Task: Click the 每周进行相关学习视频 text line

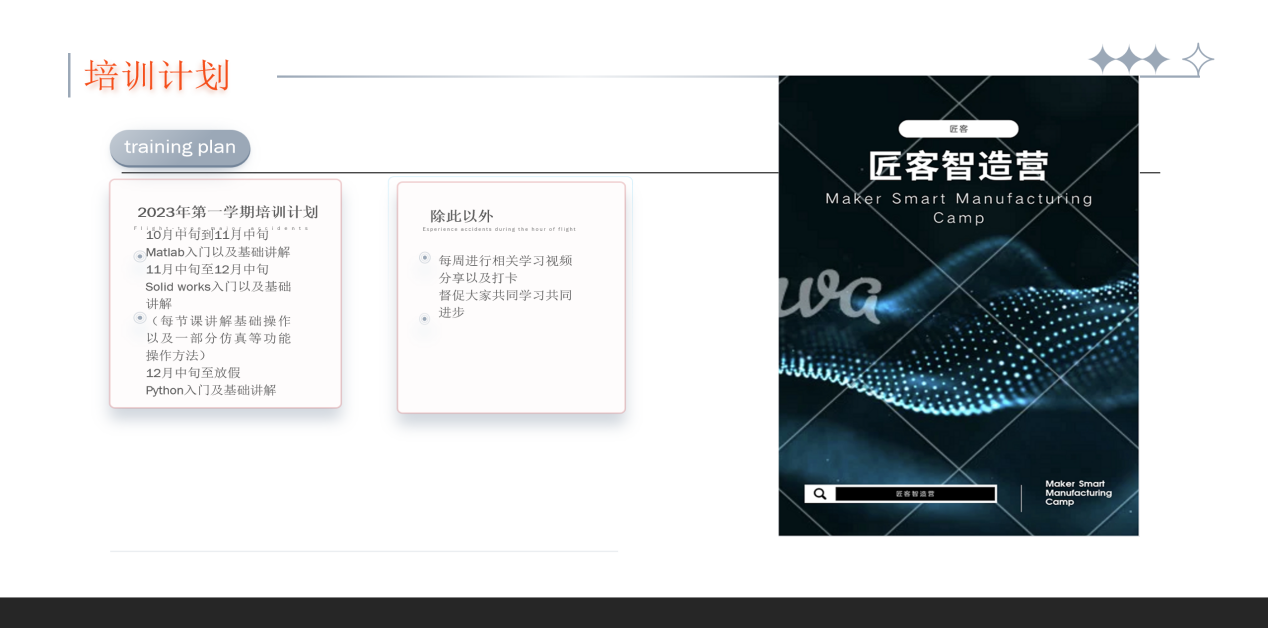Action: click(x=505, y=261)
